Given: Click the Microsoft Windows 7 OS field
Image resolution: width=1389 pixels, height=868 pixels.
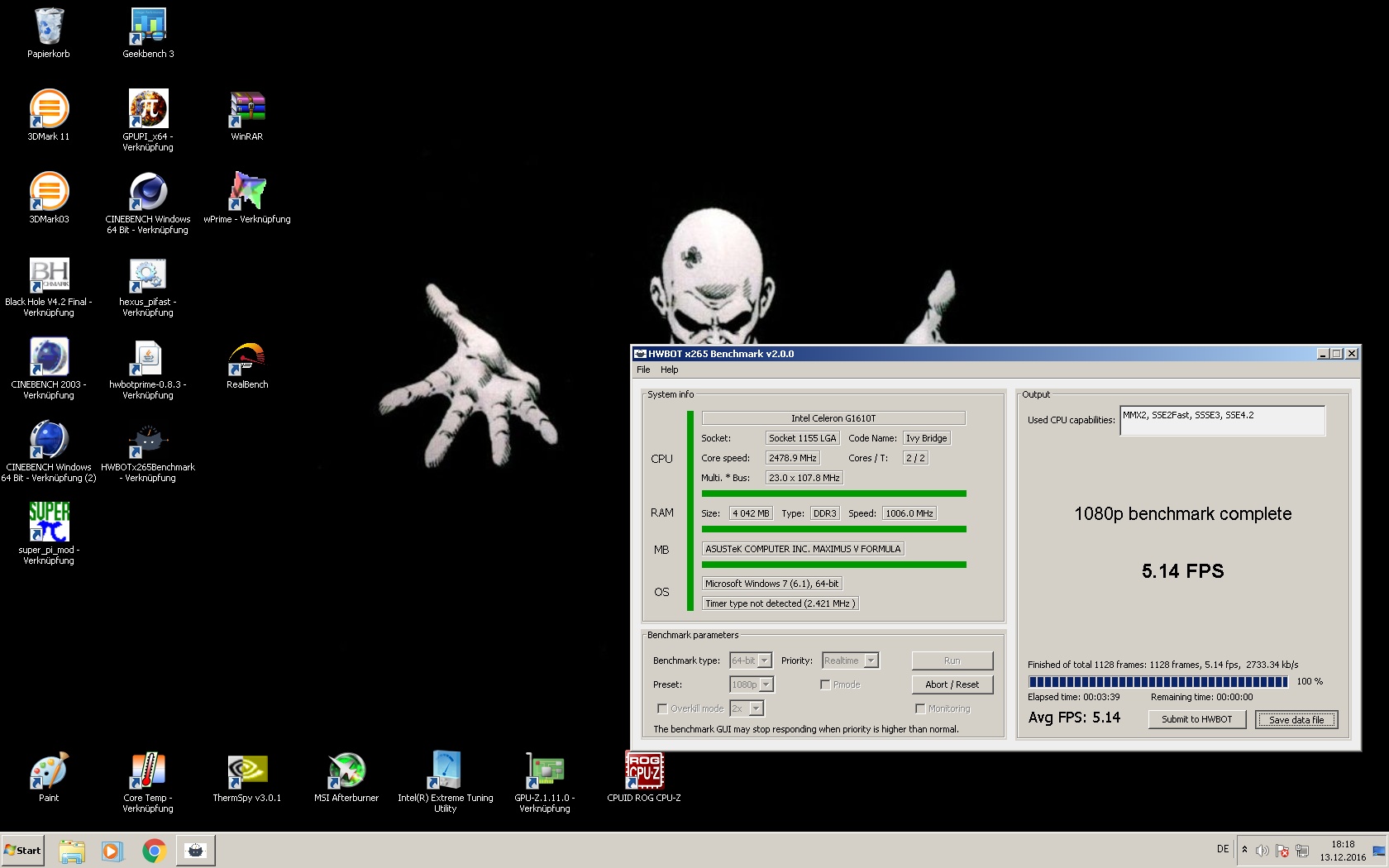Looking at the screenshot, I should point(772,584).
